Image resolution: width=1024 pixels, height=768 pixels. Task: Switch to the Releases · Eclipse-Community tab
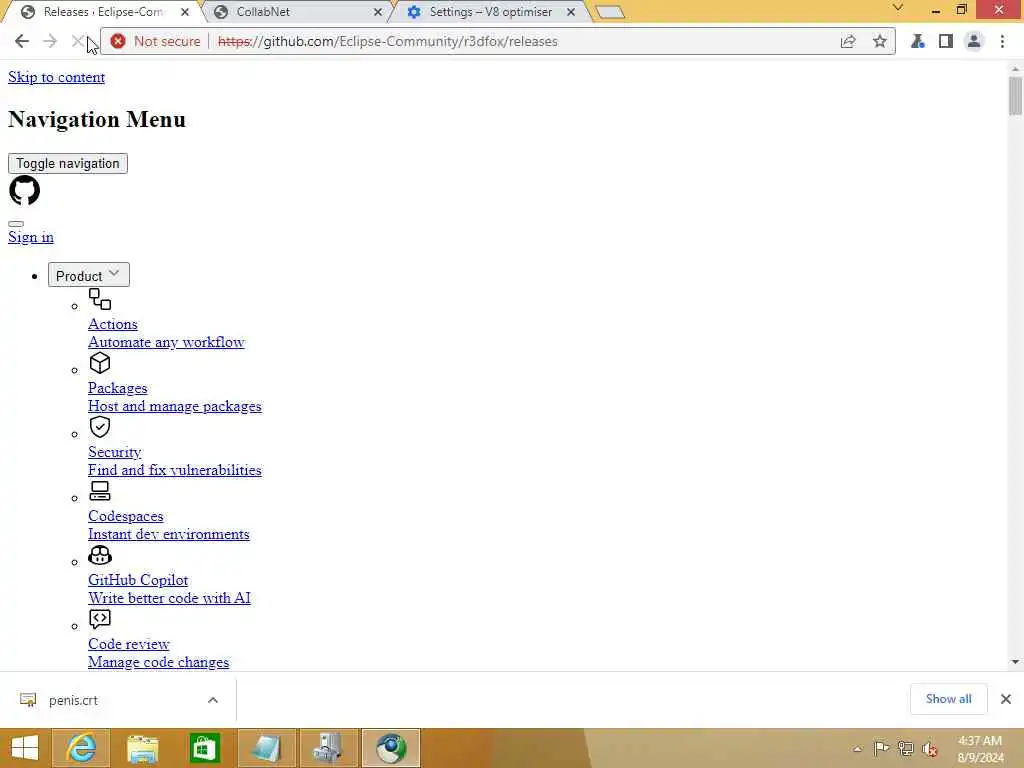[103, 12]
